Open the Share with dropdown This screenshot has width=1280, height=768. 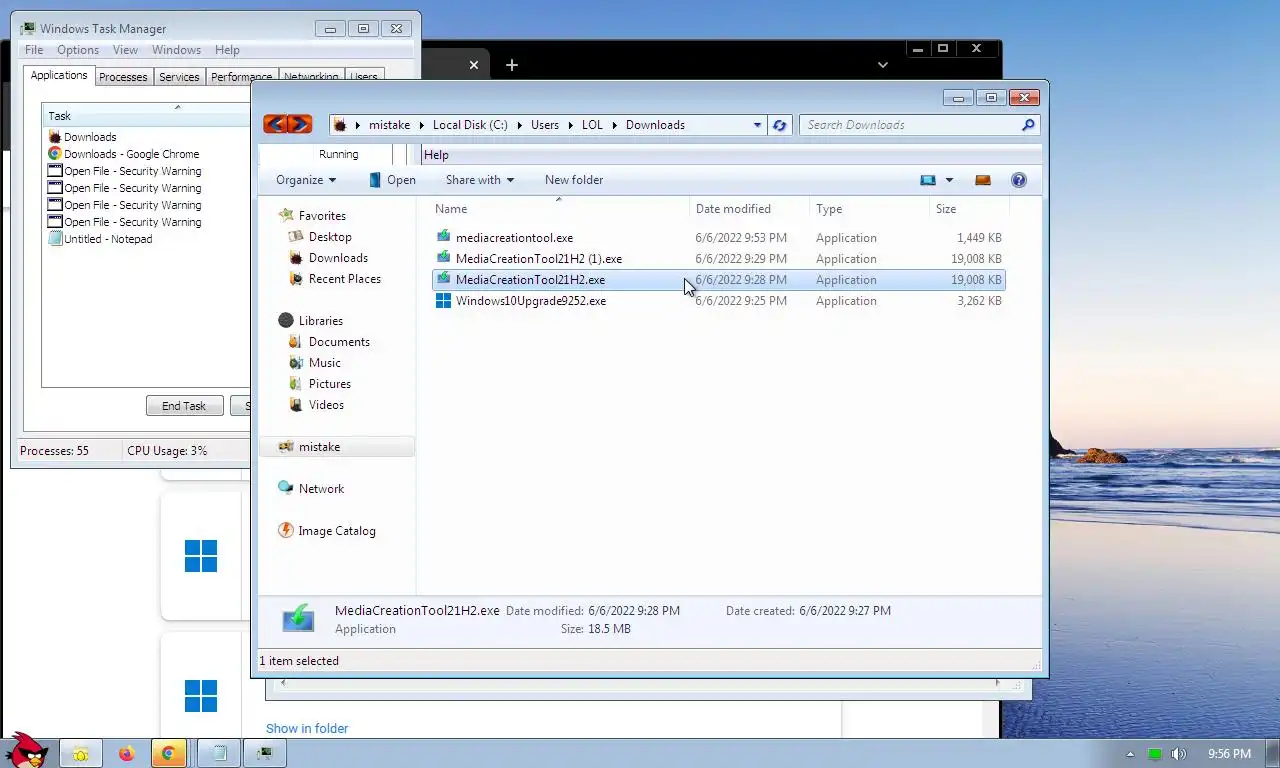[x=480, y=180]
